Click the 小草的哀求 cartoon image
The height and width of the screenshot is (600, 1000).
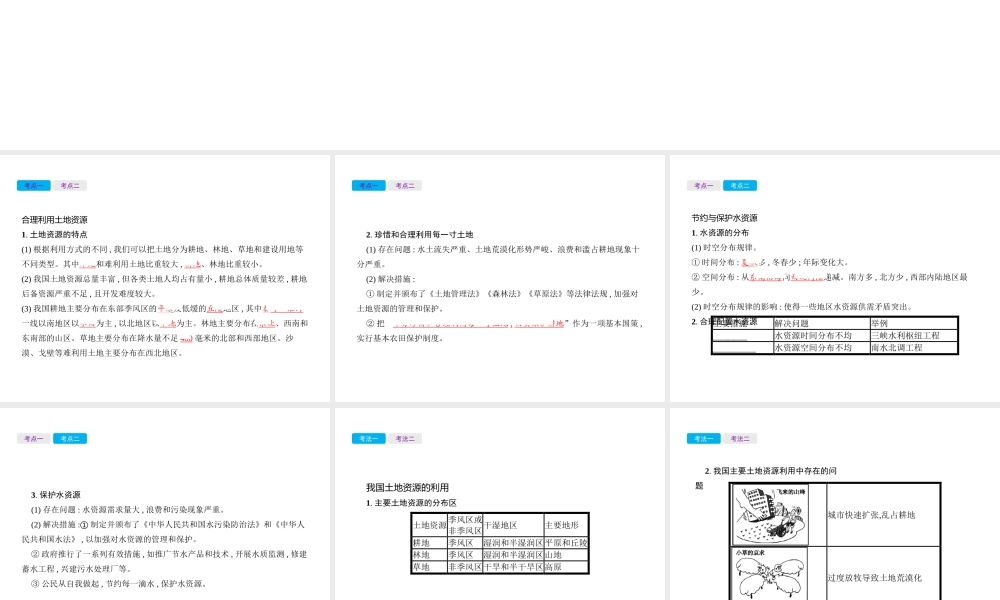click(770, 573)
